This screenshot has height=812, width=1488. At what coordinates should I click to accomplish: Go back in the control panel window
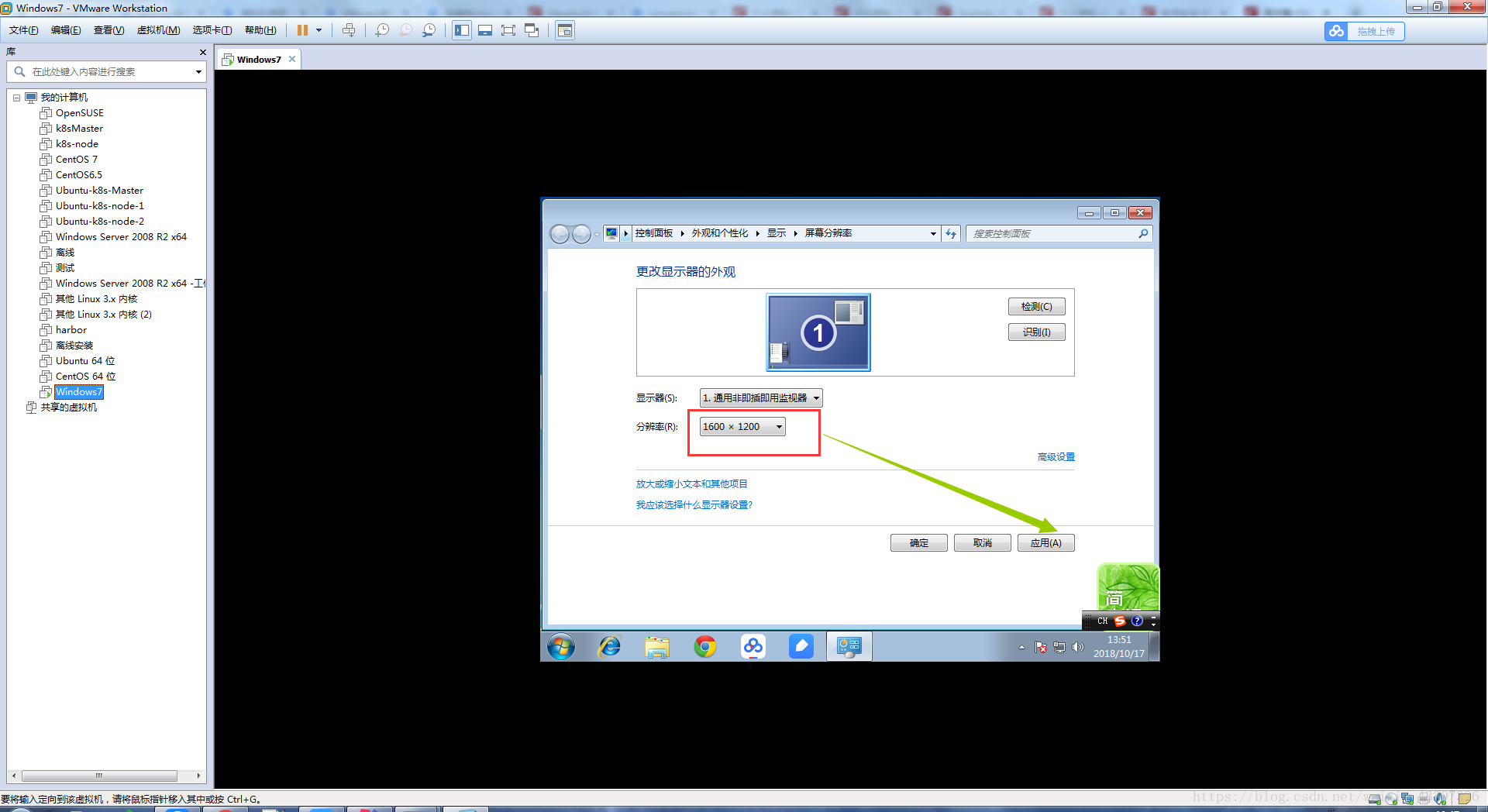point(560,234)
